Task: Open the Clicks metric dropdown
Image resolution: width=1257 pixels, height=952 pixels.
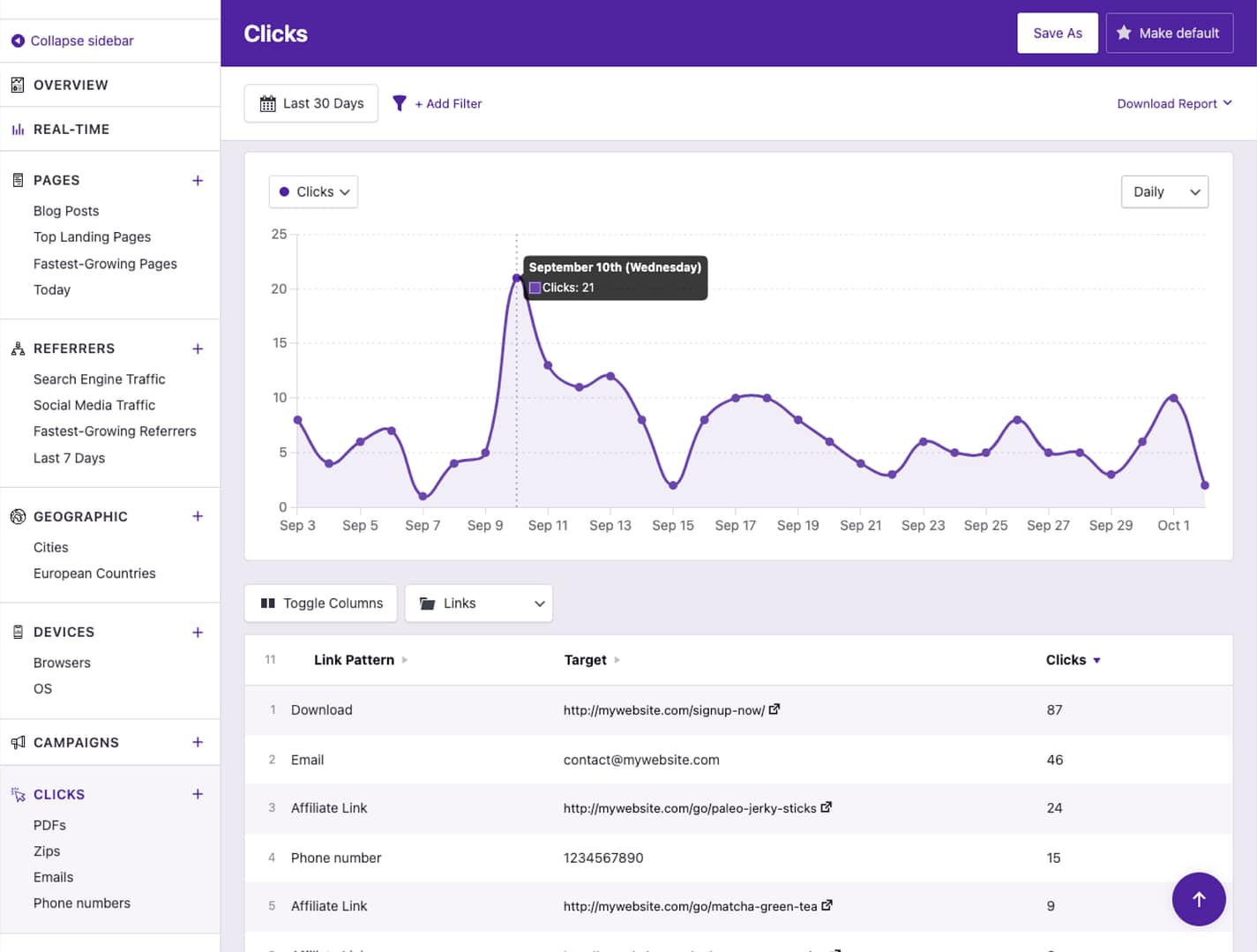Action: pyautogui.click(x=313, y=192)
